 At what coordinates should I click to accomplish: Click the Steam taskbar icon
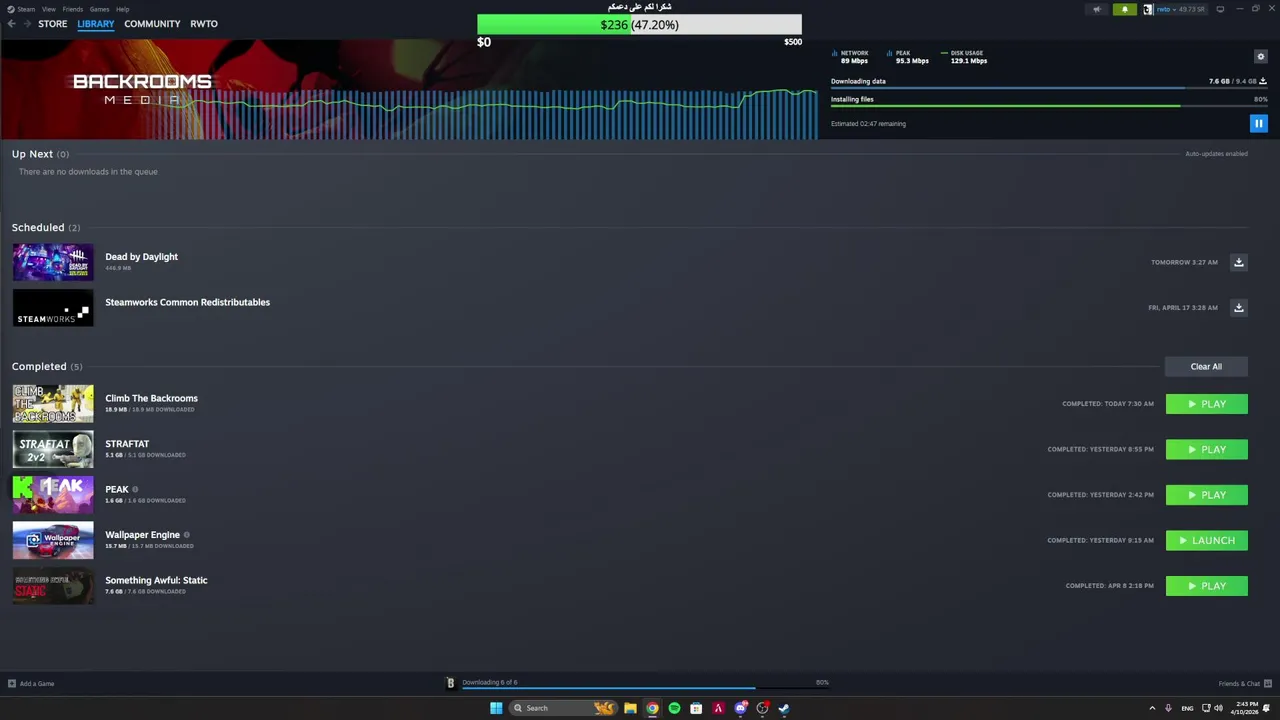tap(784, 708)
